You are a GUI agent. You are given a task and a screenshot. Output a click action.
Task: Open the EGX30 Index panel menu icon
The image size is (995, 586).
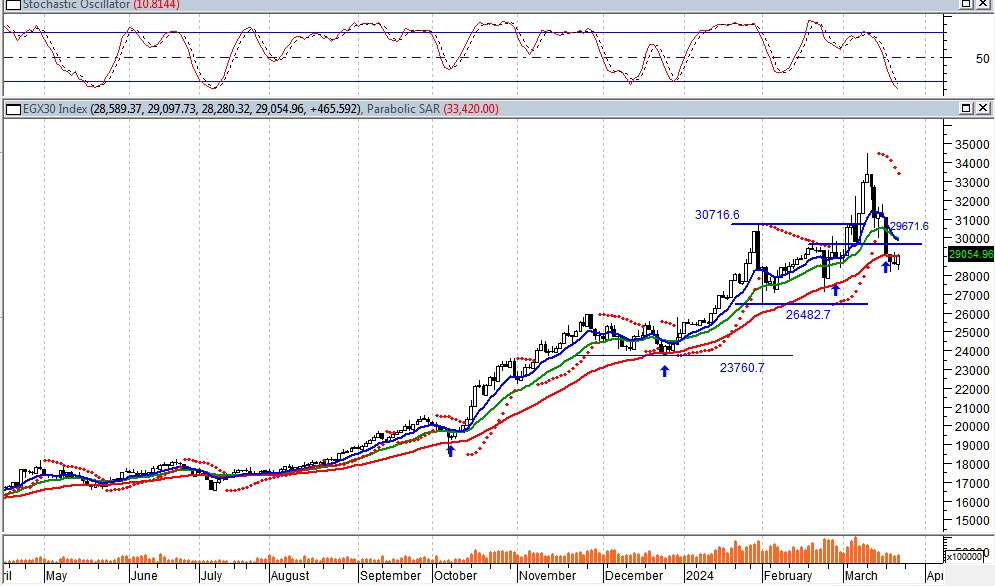(x=12, y=109)
